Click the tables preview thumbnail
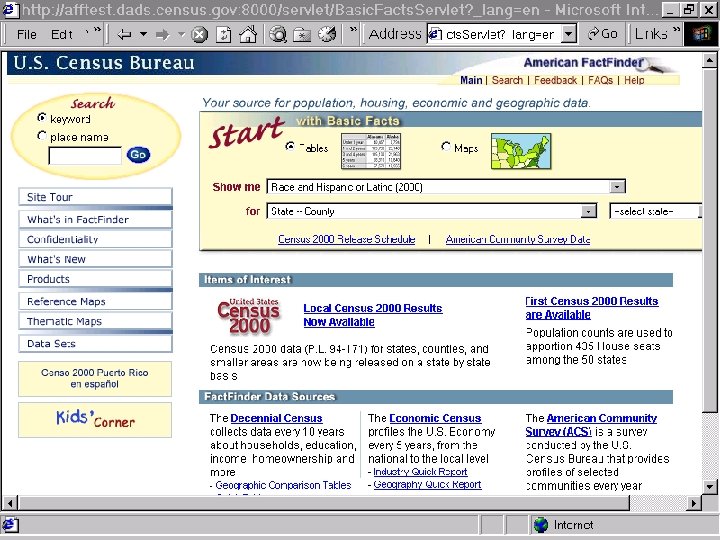Viewport: 720px width, 540px height. point(371,151)
